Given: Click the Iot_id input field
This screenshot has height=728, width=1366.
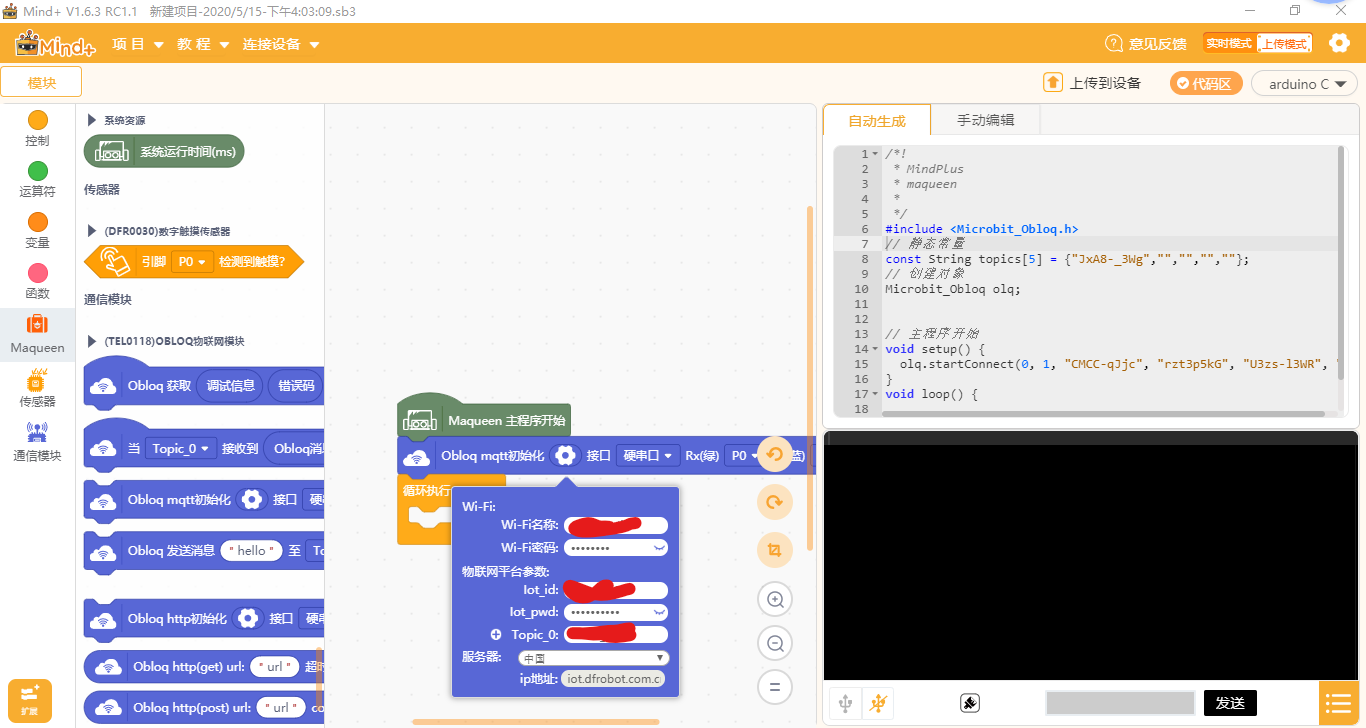Looking at the screenshot, I should tap(615, 590).
